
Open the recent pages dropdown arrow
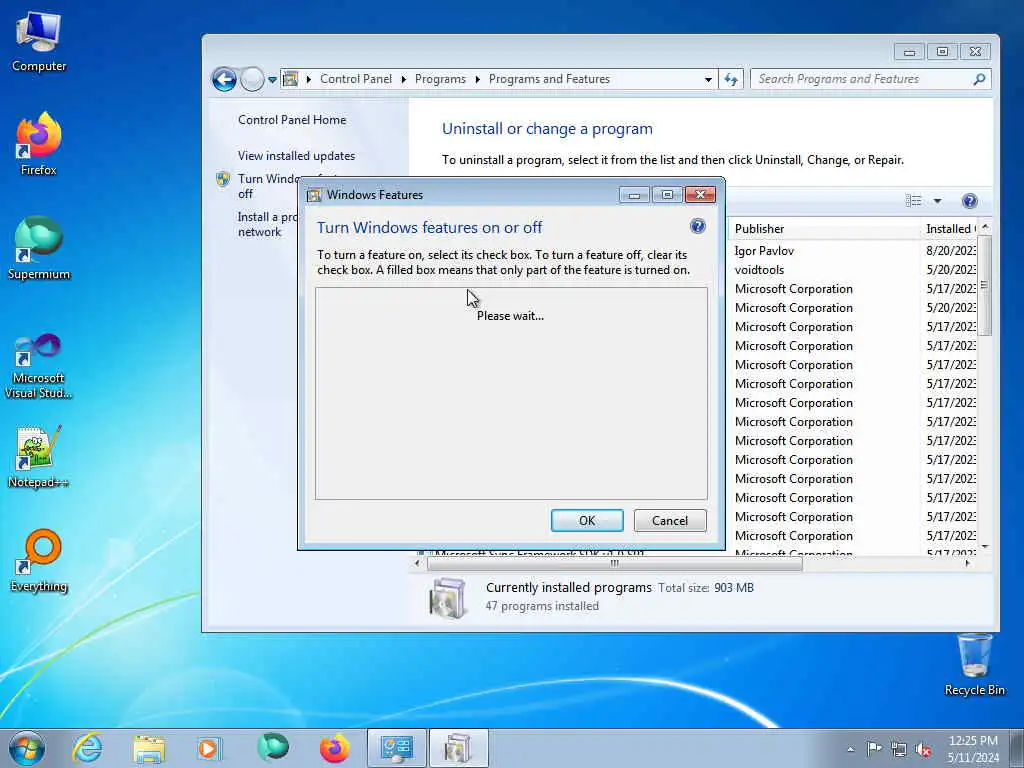(272, 80)
